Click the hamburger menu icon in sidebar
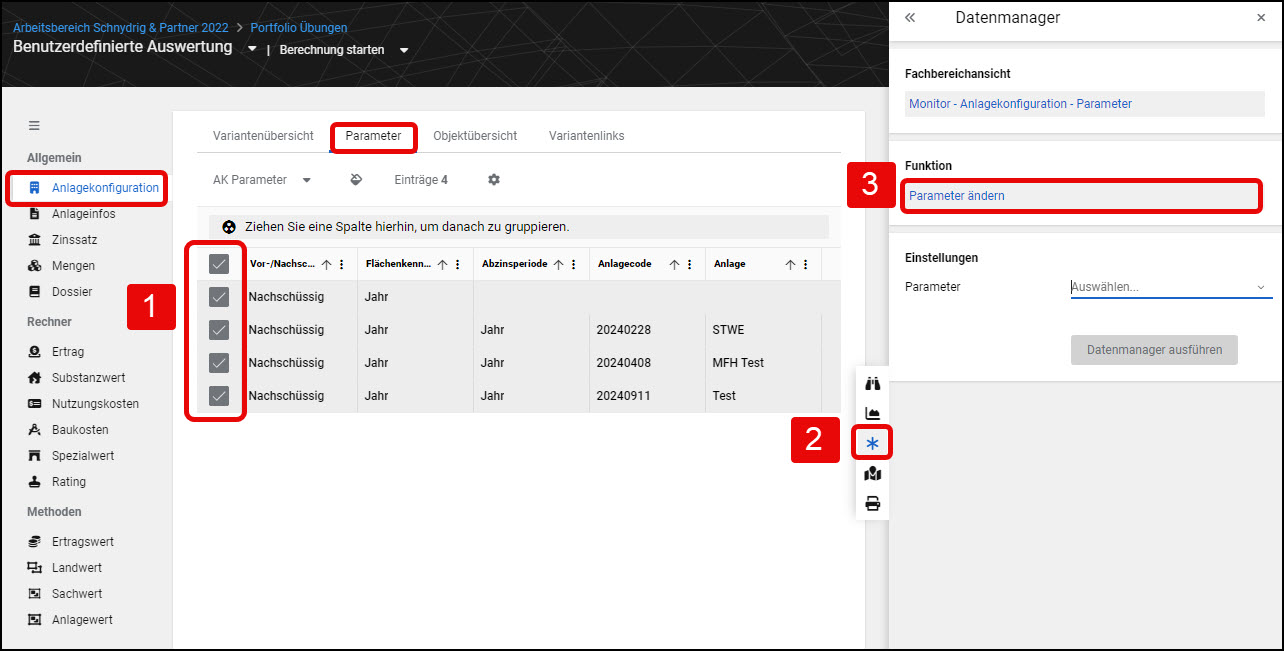The image size is (1284, 651). 34,126
